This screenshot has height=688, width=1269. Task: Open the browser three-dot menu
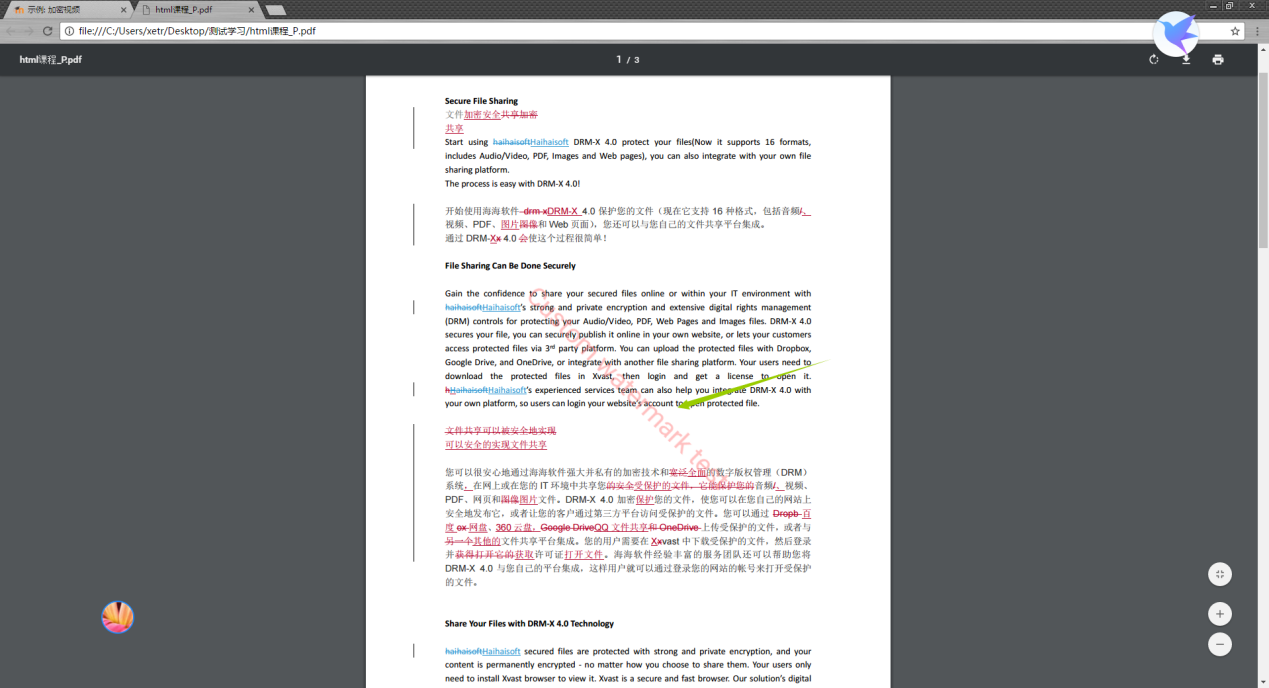1257,31
